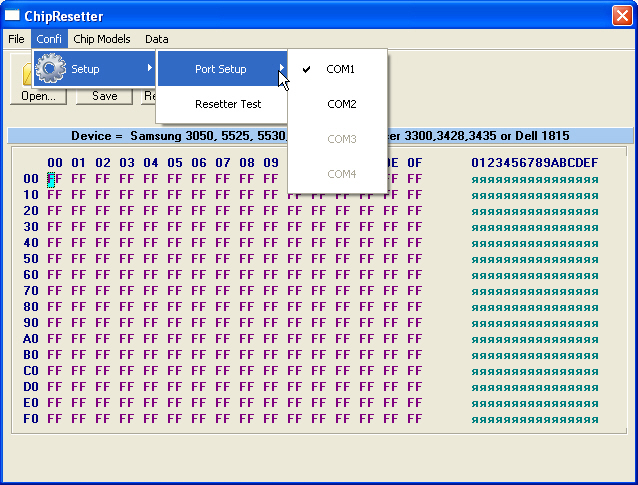Open the Data menu
Image resolution: width=638 pixels, height=485 pixels.
click(156, 39)
